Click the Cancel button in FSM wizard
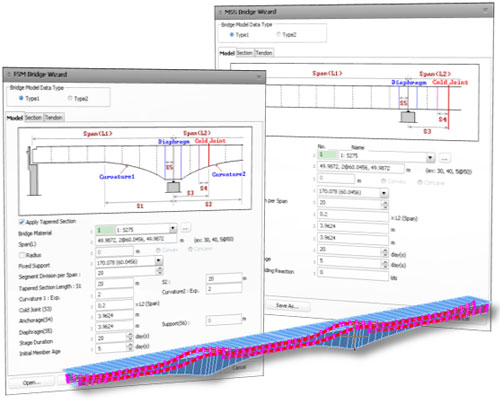This screenshot has width=500, height=400. (239, 367)
